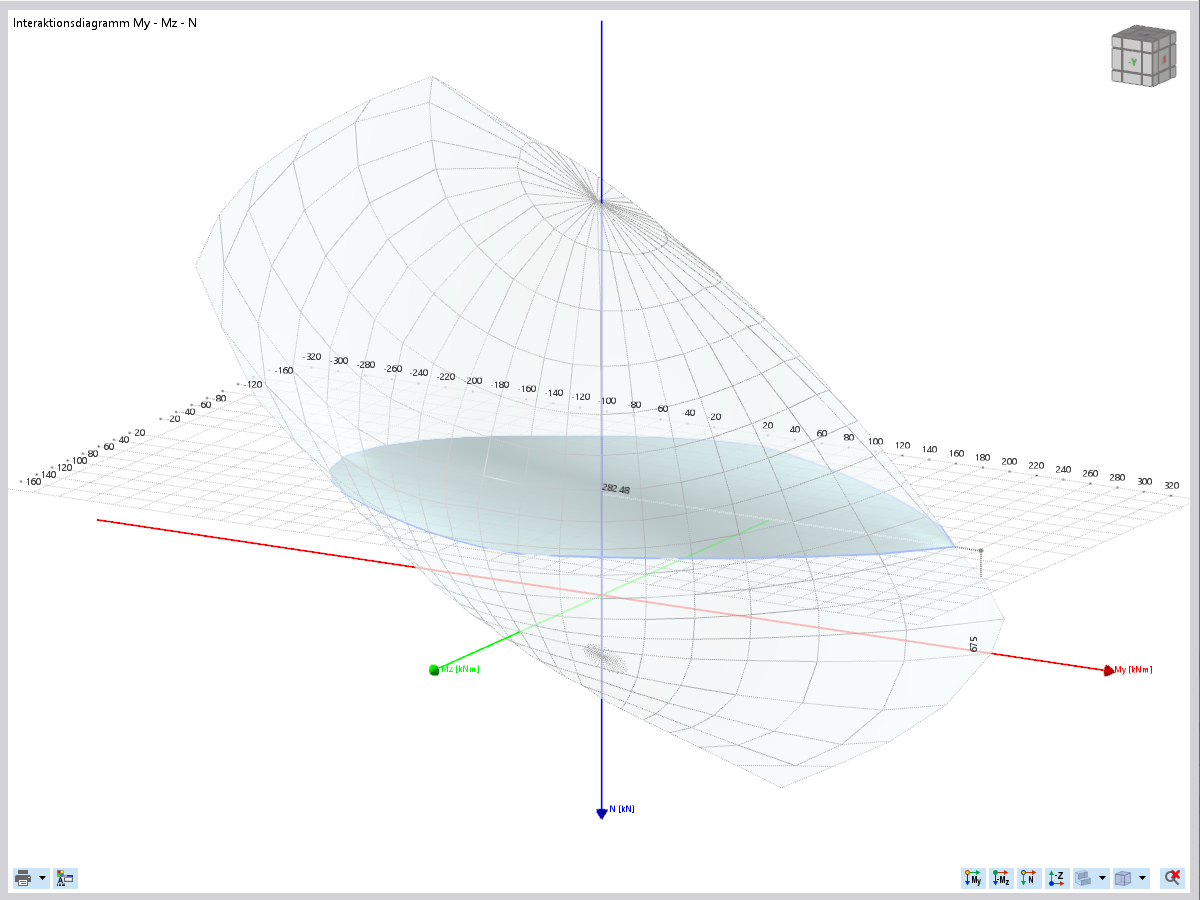The image size is (1200, 900).
Task: Set view in N axis direction
Action: (x=1028, y=878)
